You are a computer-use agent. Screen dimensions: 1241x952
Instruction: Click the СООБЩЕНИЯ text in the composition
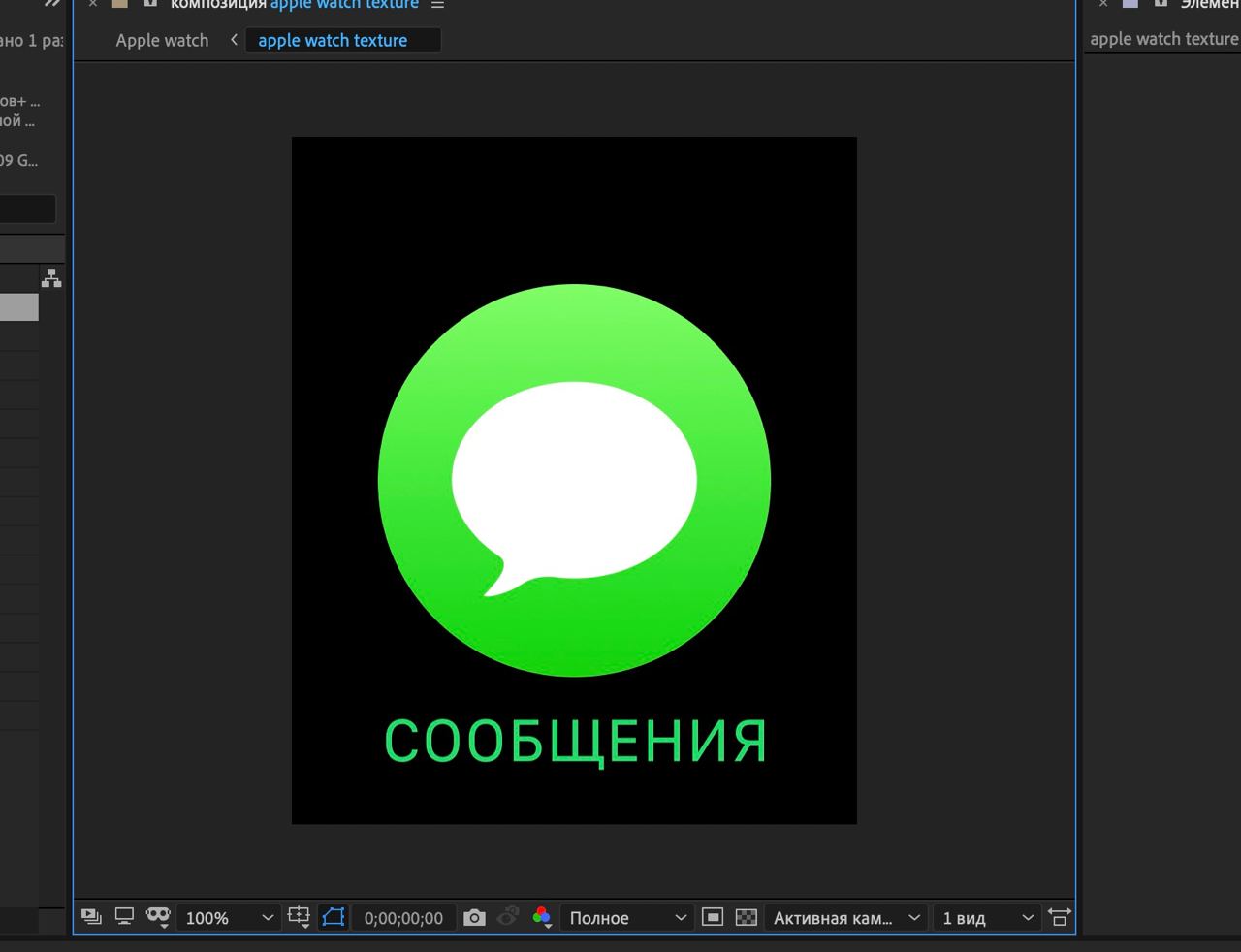point(576,742)
